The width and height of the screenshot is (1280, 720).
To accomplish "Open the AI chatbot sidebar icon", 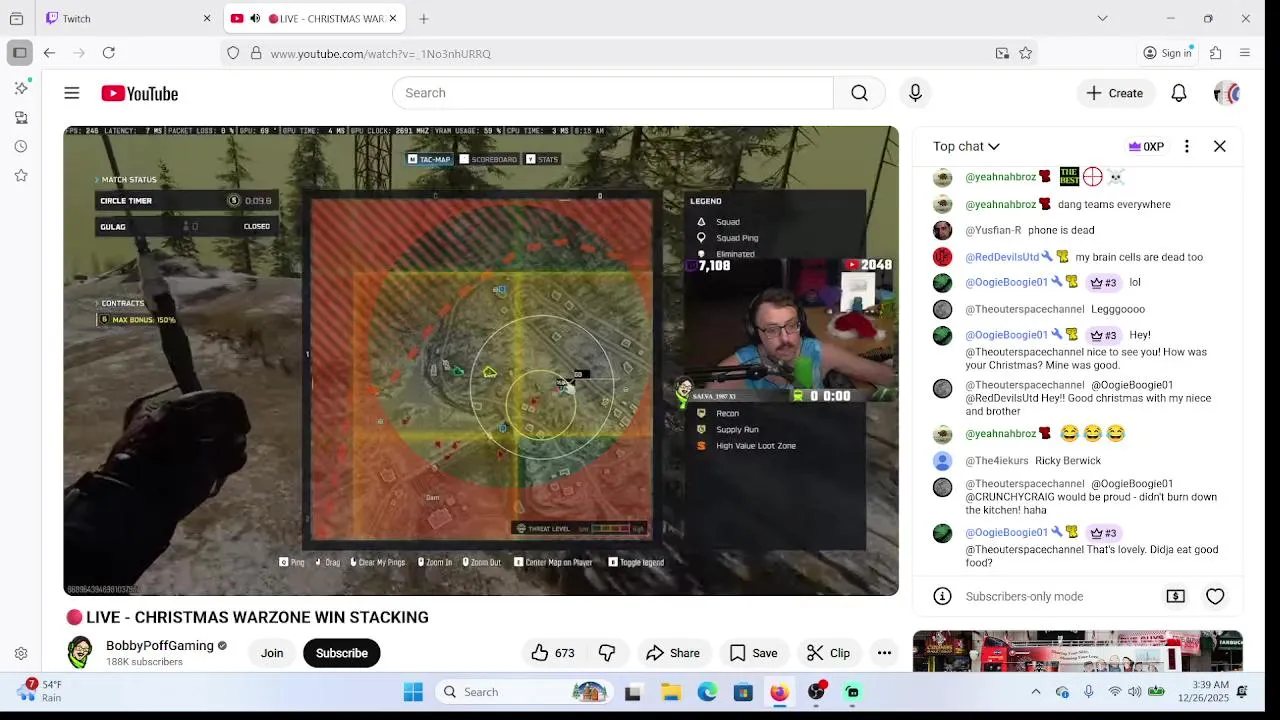I will click(x=21, y=88).
